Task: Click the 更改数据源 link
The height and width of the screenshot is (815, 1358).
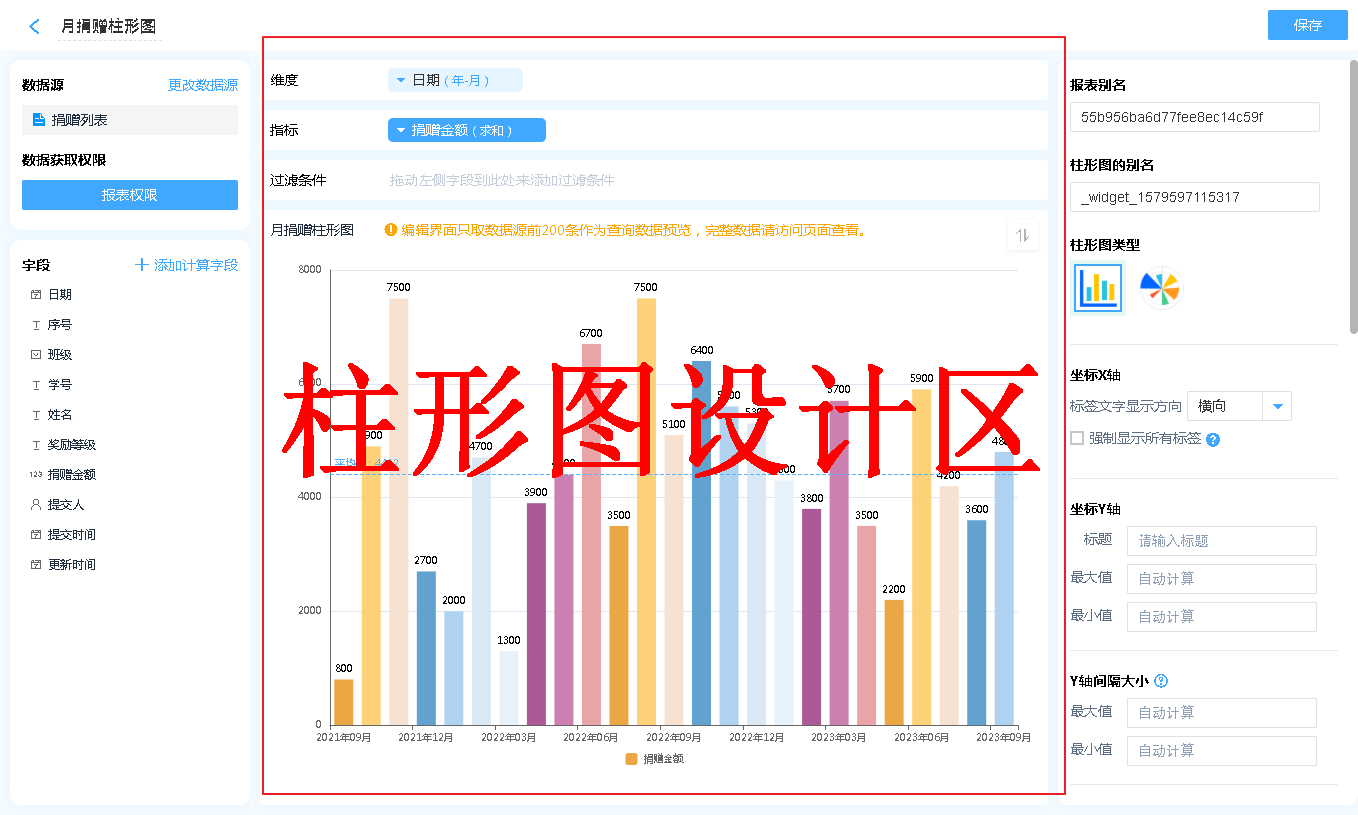Action: pos(203,86)
